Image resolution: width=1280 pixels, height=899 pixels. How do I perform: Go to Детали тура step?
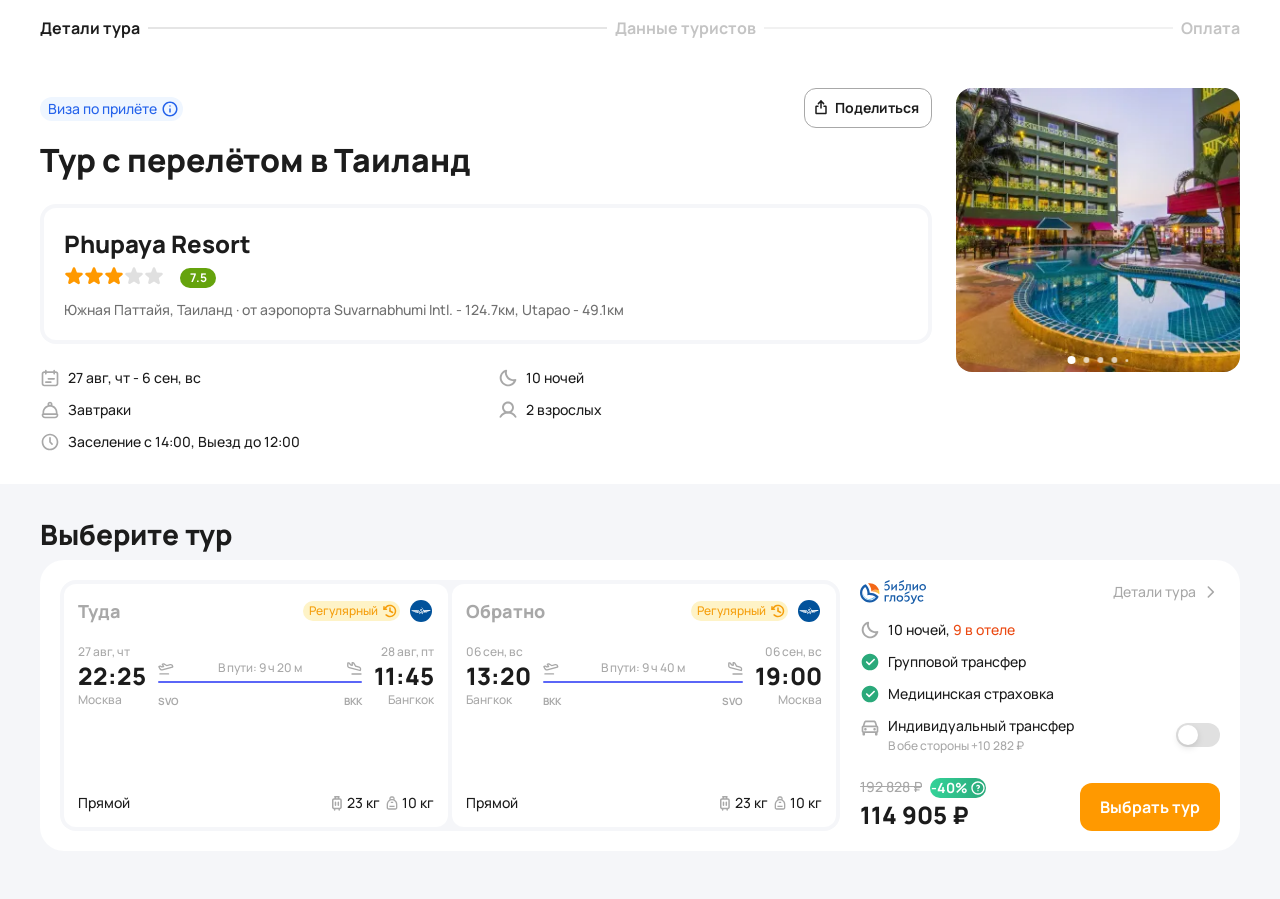[x=90, y=28]
